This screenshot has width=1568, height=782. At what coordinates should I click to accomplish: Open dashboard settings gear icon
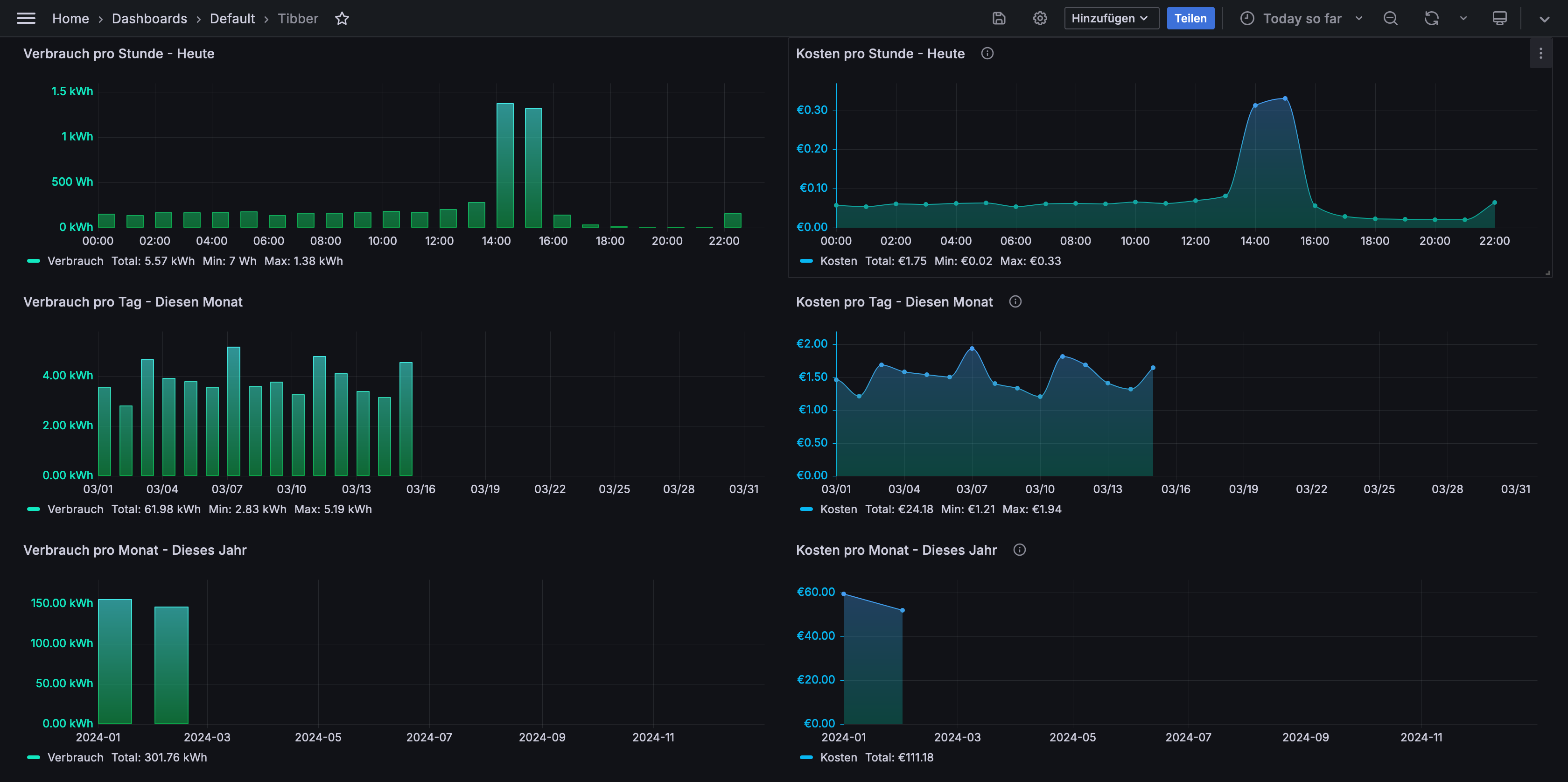click(1040, 18)
